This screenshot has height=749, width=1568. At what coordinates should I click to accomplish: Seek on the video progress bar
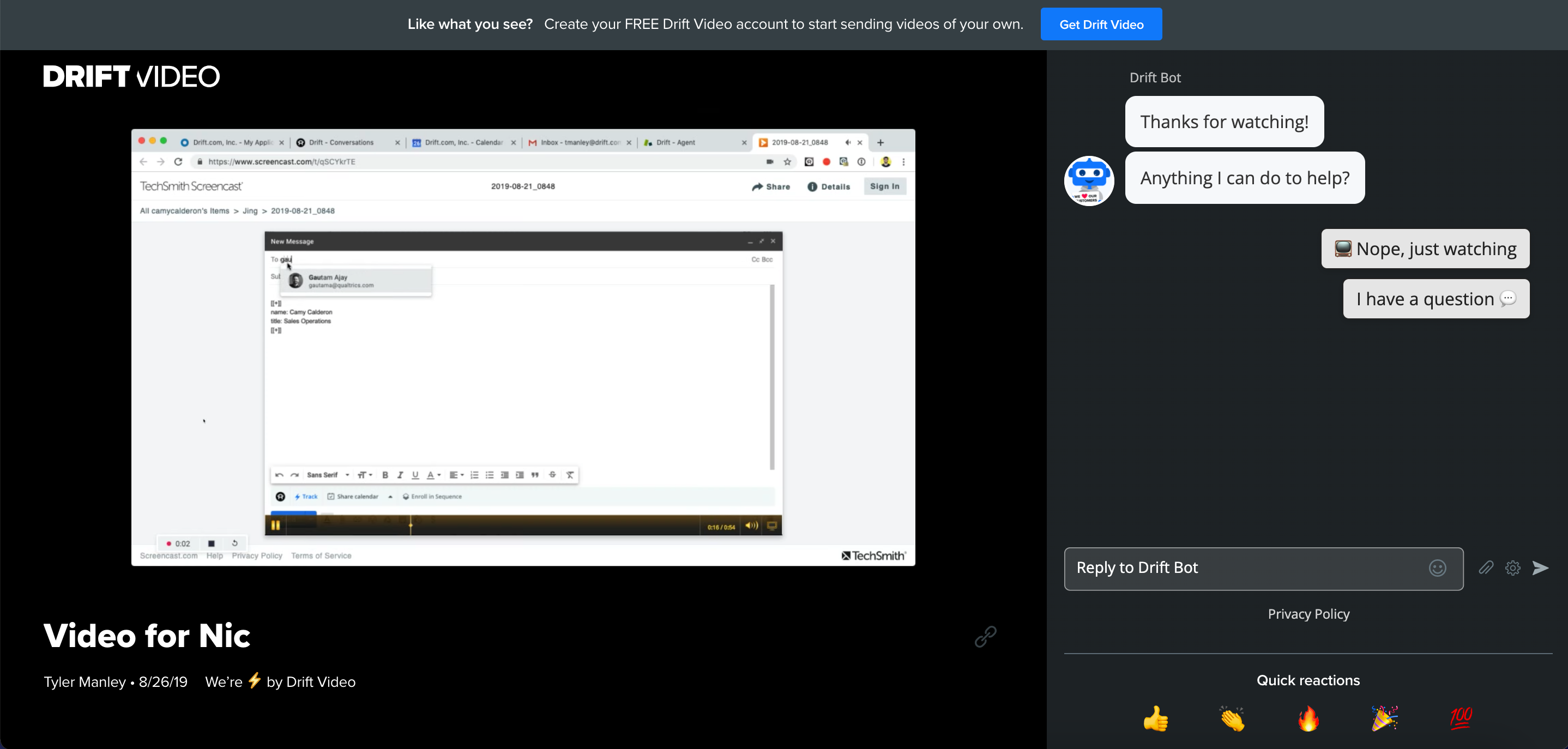(493, 525)
